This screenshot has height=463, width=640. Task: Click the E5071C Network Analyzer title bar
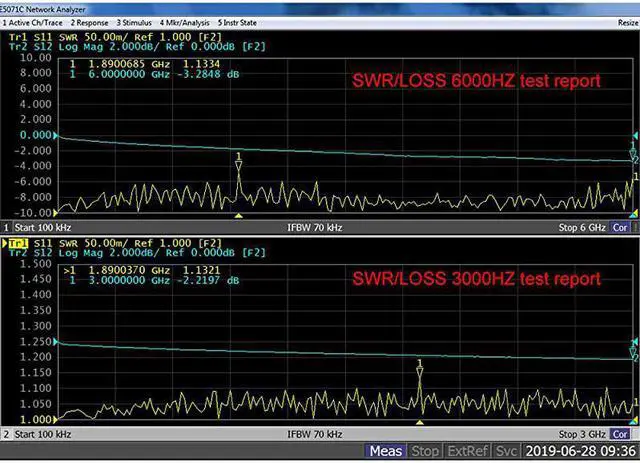coord(320,9)
